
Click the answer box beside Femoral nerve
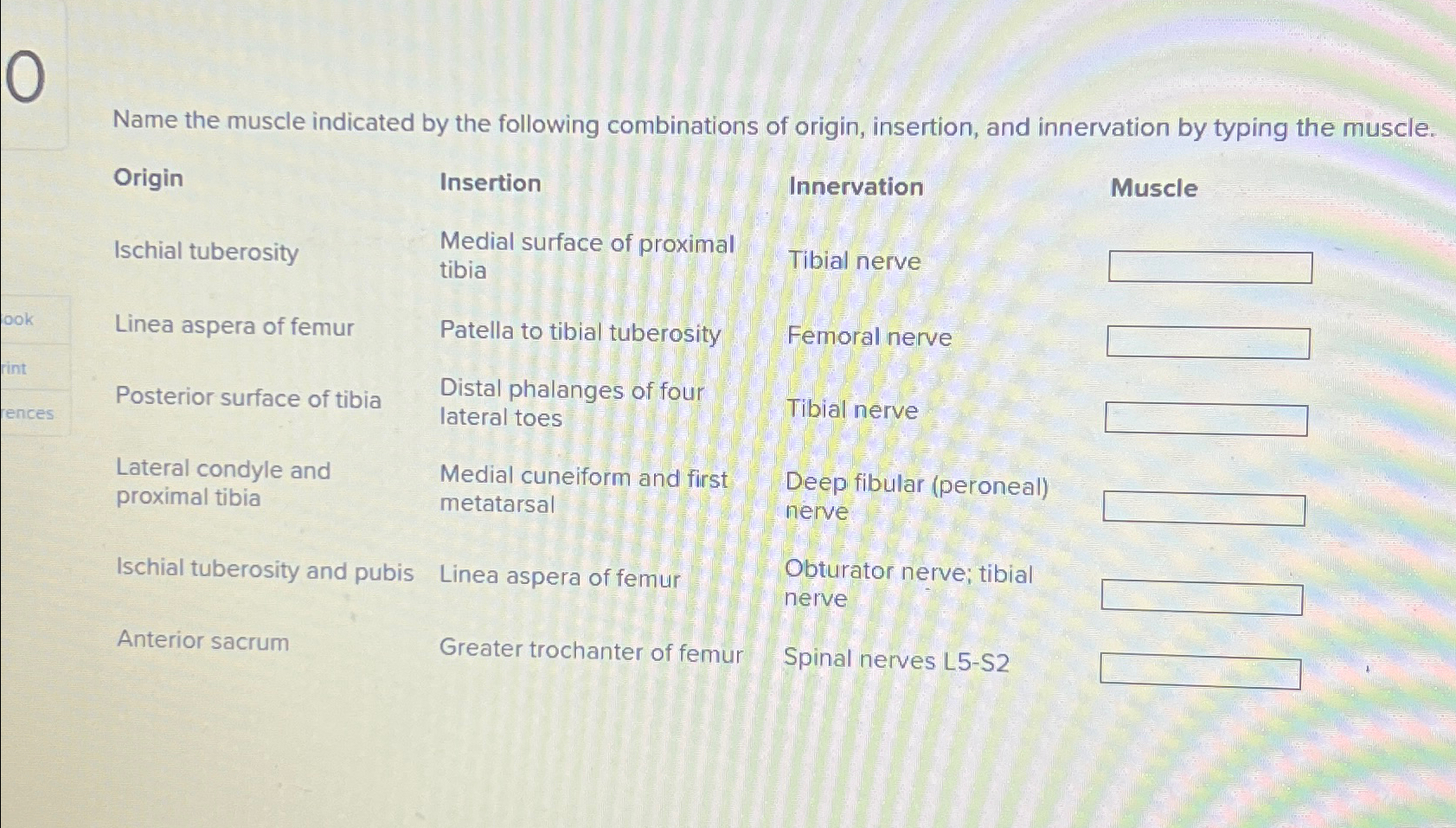[x=1209, y=342]
